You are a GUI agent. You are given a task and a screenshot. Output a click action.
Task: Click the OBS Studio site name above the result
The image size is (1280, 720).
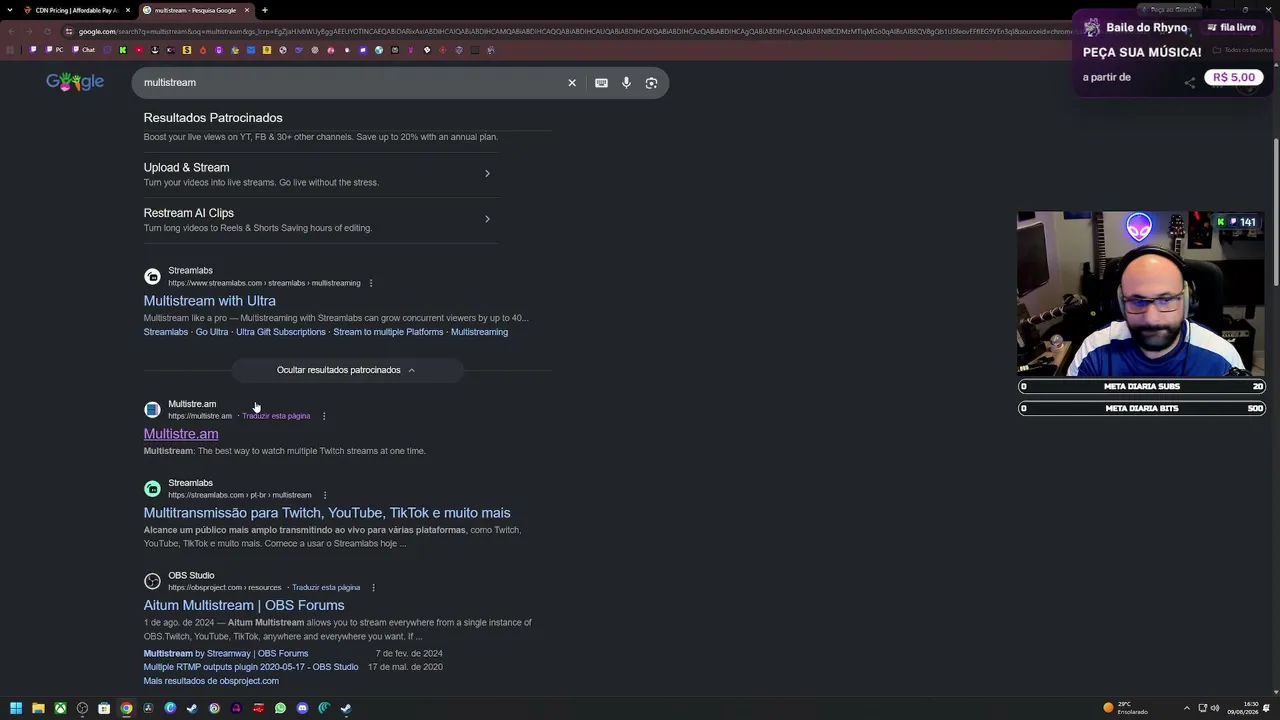tap(191, 576)
